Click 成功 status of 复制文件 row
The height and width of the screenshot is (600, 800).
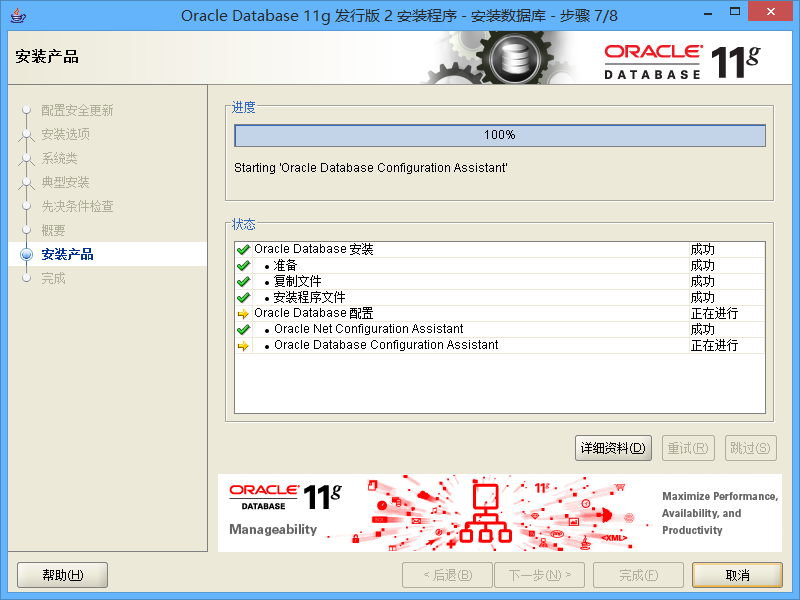click(703, 281)
